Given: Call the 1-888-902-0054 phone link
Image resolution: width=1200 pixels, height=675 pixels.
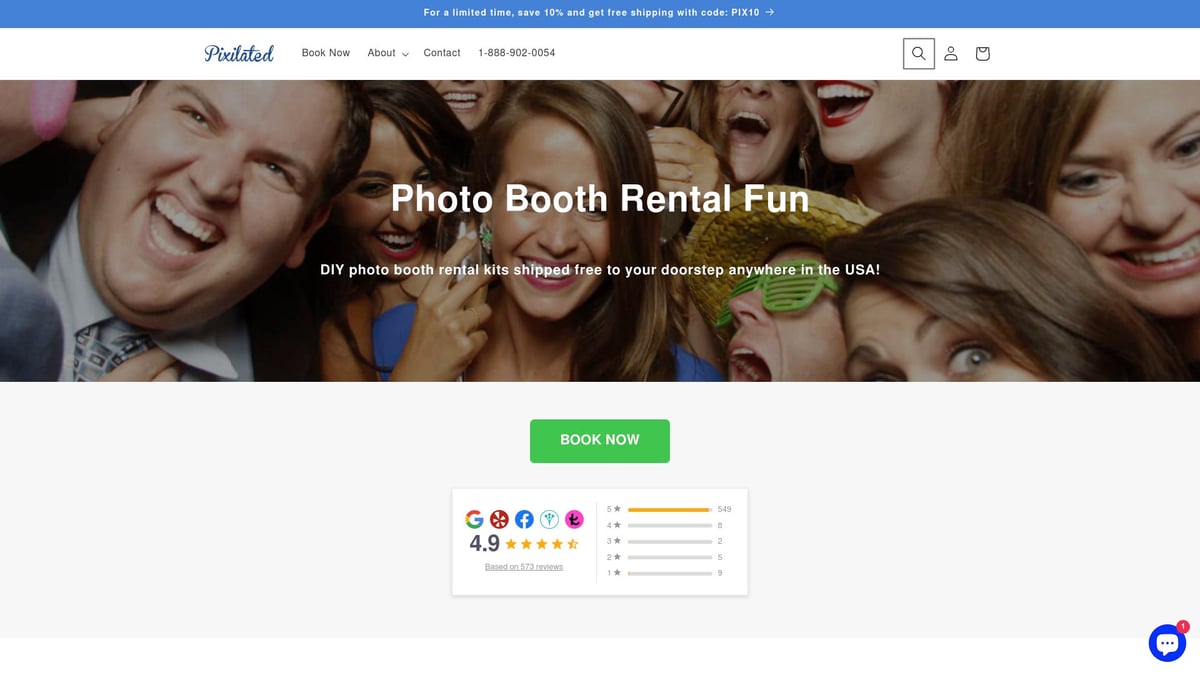Looking at the screenshot, I should tap(517, 53).
